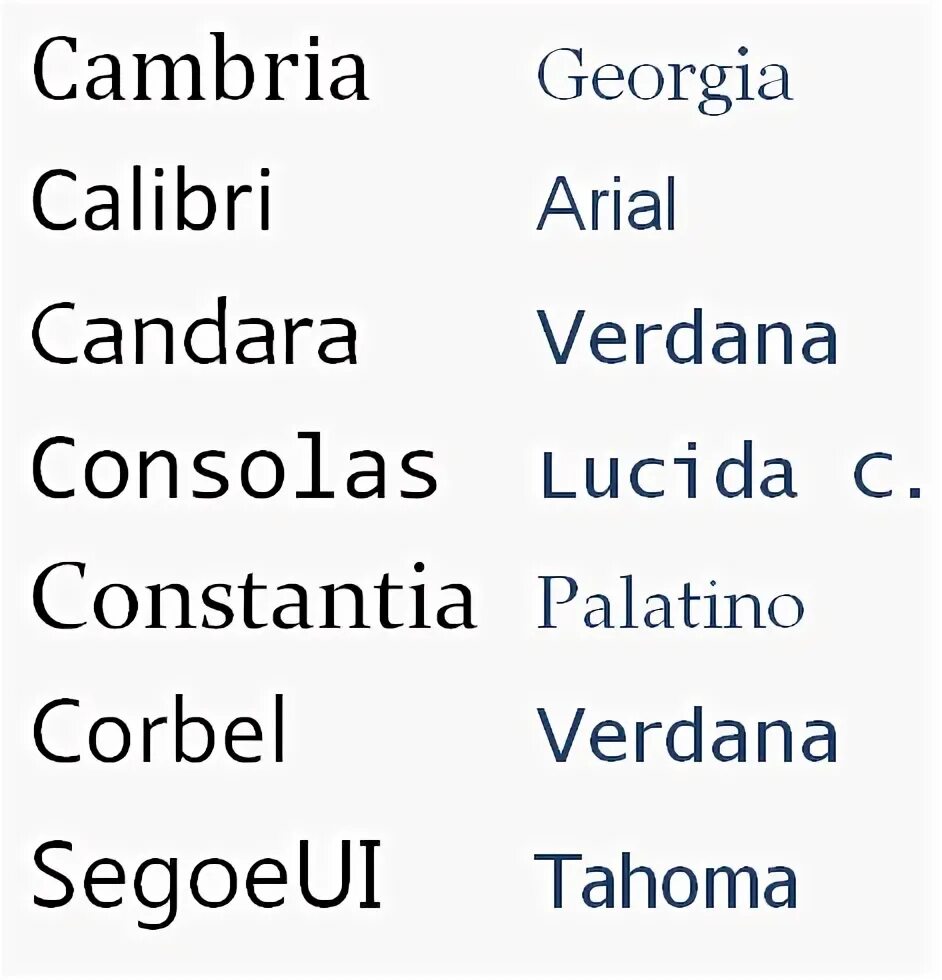Image resolution: width=942 pixels, height=980 pixels.
Task: Click Verdana beside Corbel
Action: tap(688, 735)
